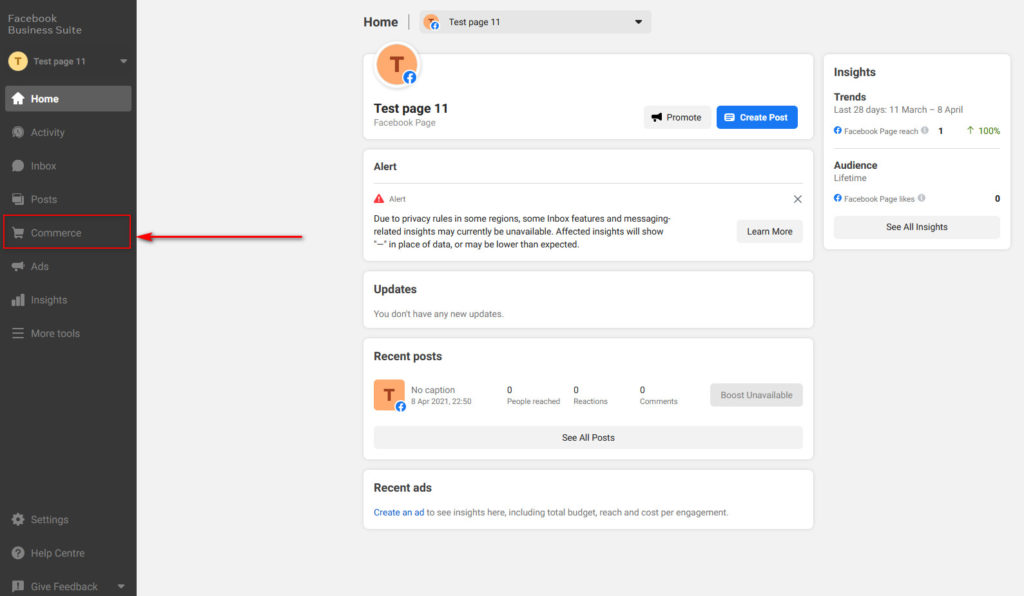Viewport: 1024px width, 596px height.
Task: Click the Reactions count of recent post
Action: click(x=576, y=390)
